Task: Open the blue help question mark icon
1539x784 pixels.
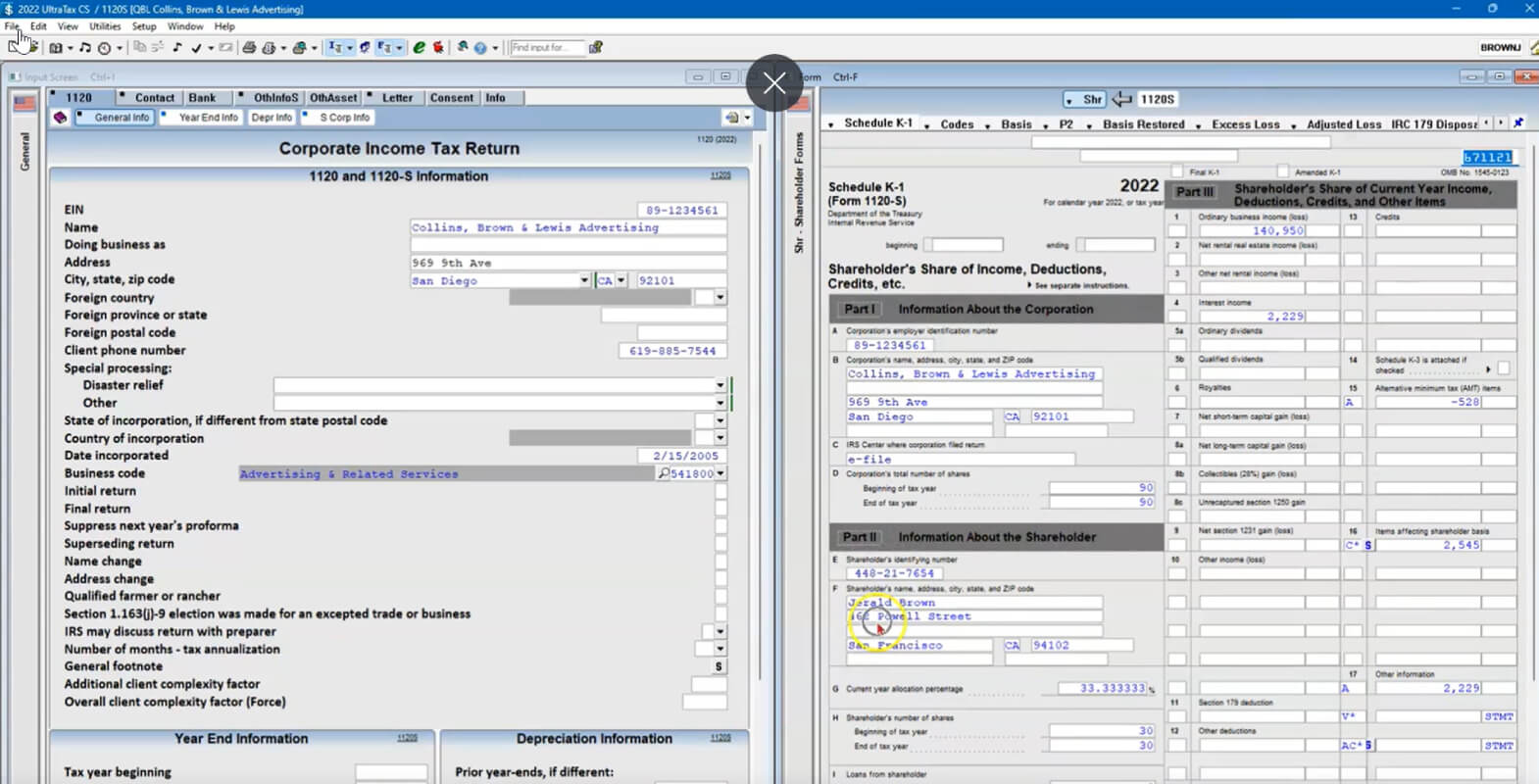Action: [x=480, y=47]
